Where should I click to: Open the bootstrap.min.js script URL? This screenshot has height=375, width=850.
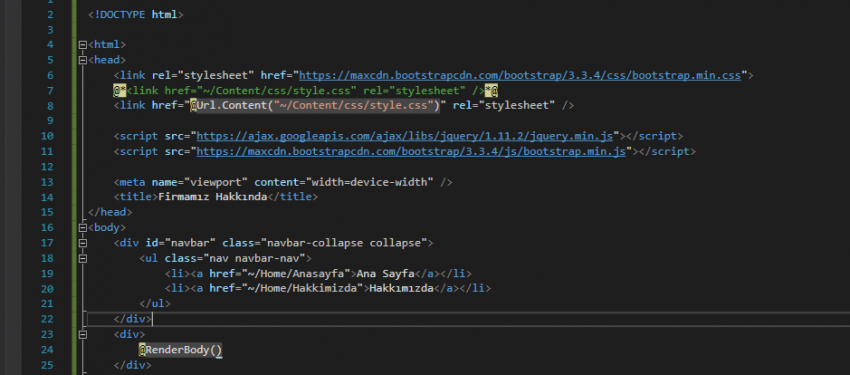[411, 151]
